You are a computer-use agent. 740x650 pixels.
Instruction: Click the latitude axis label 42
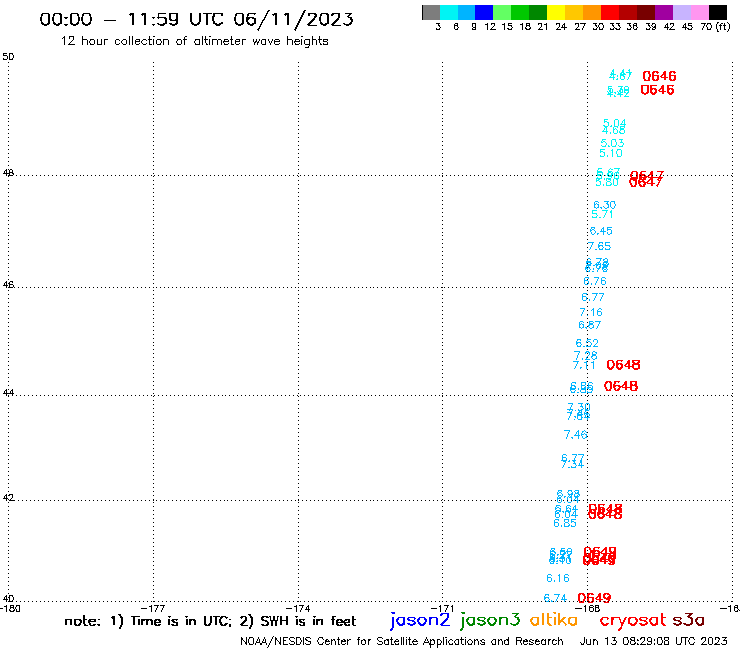pos(8,498)
